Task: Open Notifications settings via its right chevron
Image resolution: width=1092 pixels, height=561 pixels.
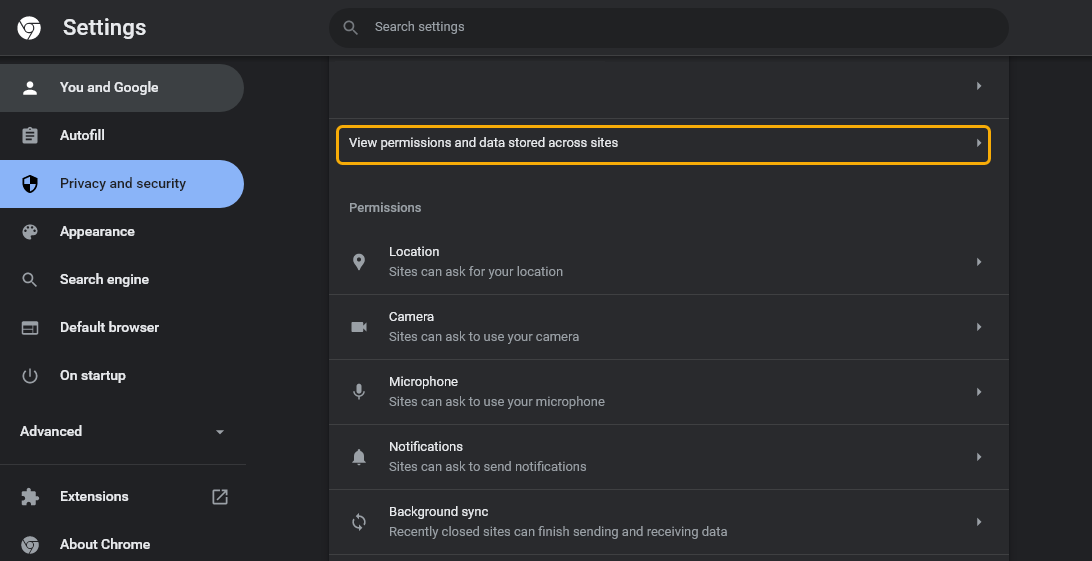Action: [x=979, y=457]
